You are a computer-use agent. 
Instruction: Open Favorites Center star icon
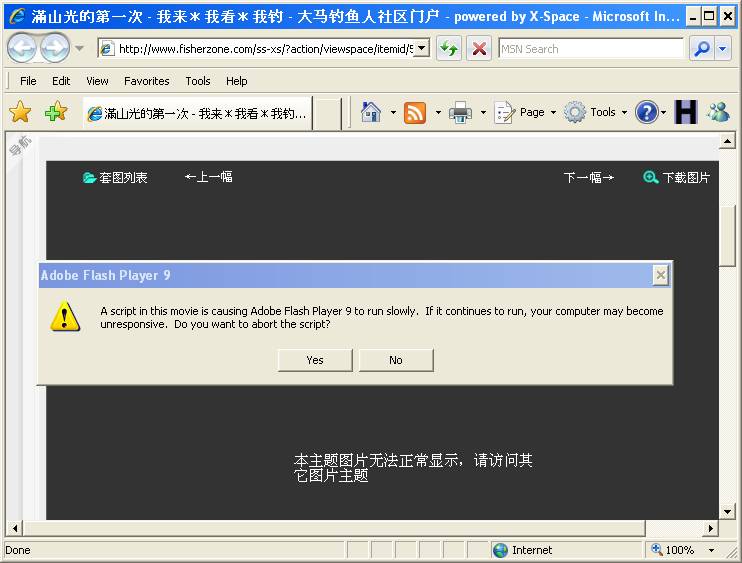coord(20,113)
